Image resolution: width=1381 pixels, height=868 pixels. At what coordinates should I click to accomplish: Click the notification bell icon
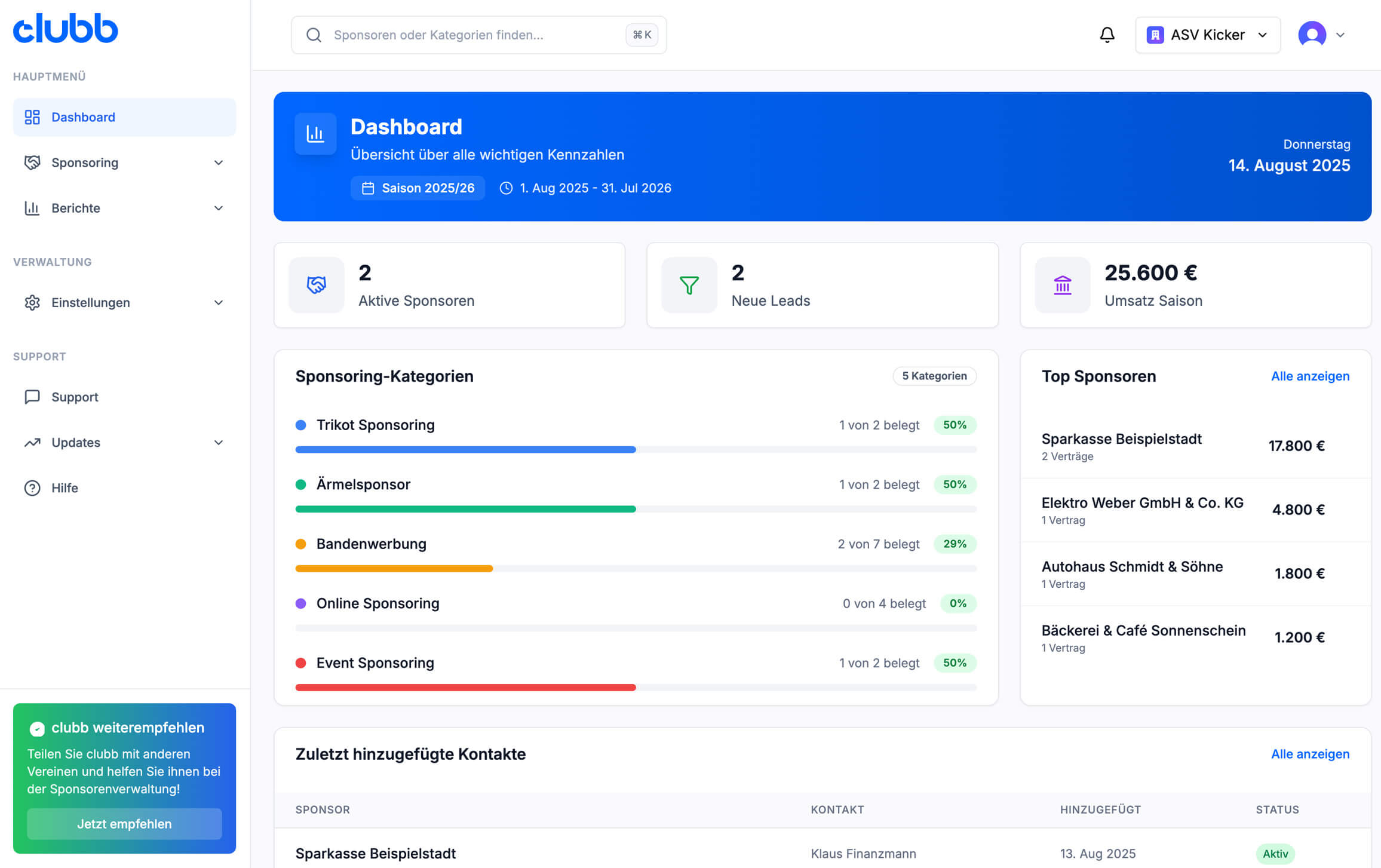(1107, 35)
